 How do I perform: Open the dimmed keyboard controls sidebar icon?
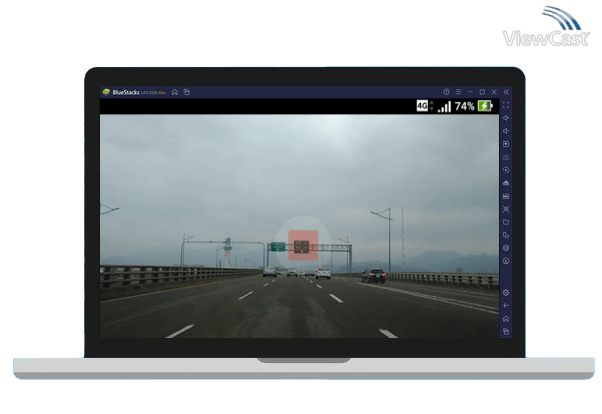tap(506, 157)
